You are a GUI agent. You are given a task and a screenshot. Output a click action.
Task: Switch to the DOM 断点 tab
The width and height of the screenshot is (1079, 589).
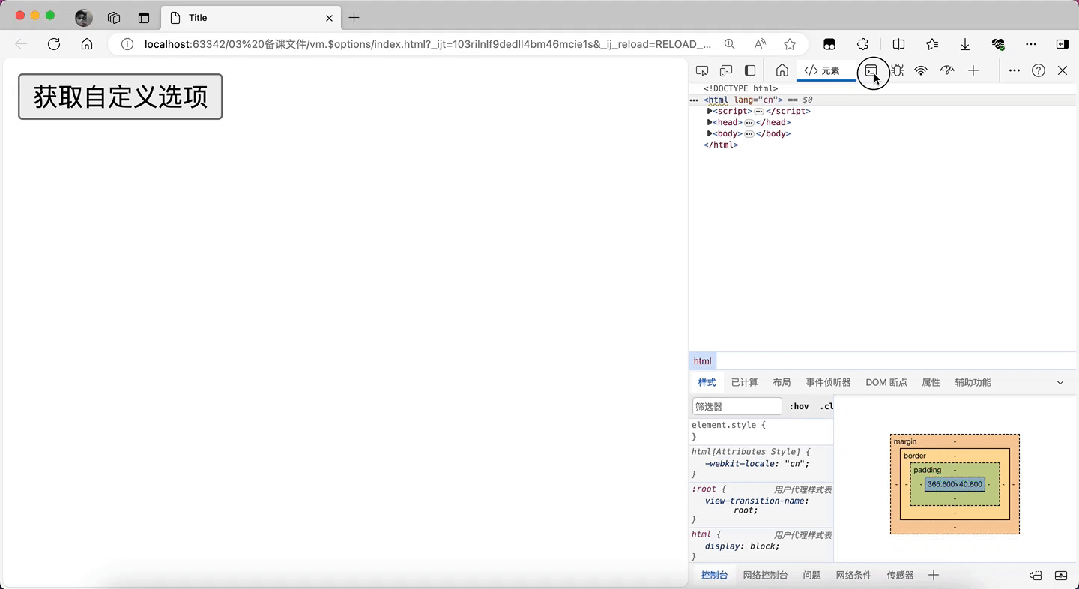point(886,383)
